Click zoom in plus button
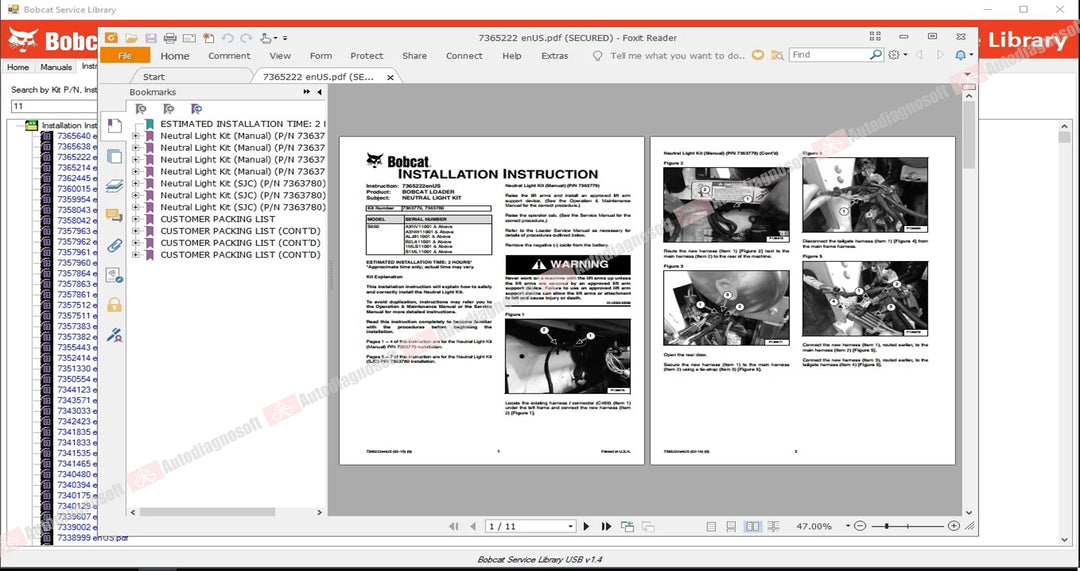1080x571 pixels. (953, 526)
